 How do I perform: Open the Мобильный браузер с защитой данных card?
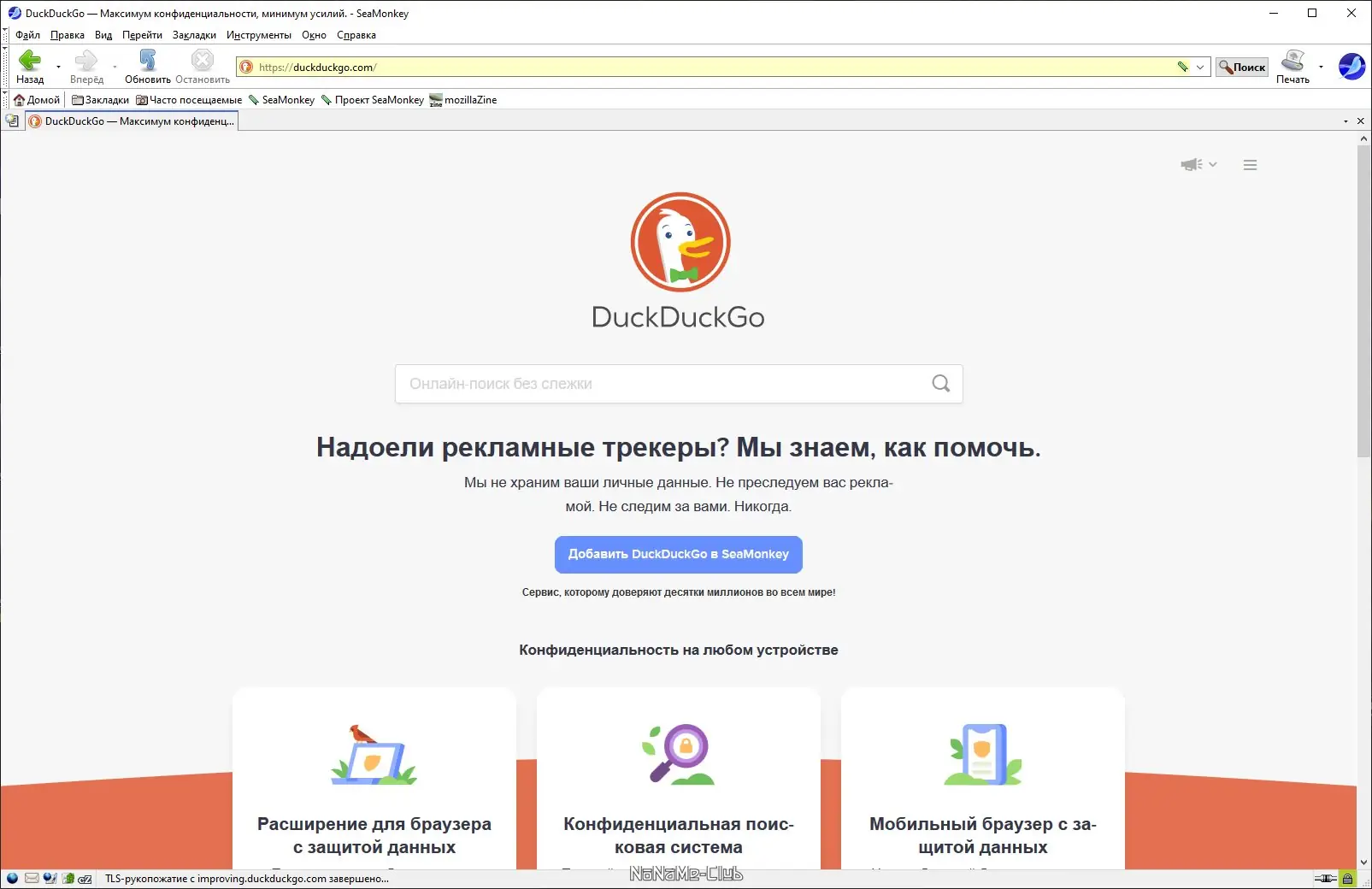[x=983, y=779]
